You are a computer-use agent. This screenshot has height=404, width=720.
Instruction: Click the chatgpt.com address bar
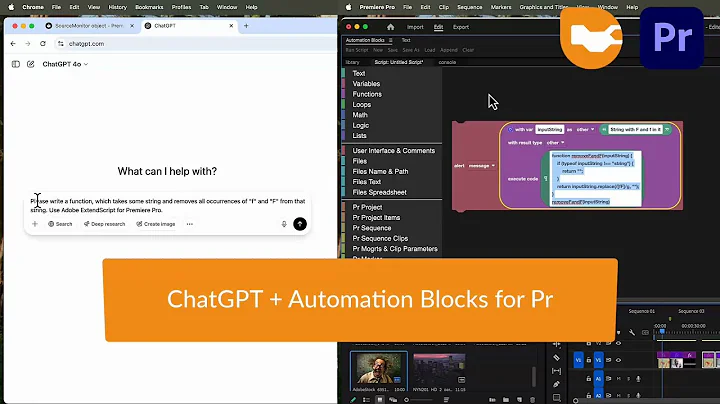pyautogui.click(x=197, y=44)
